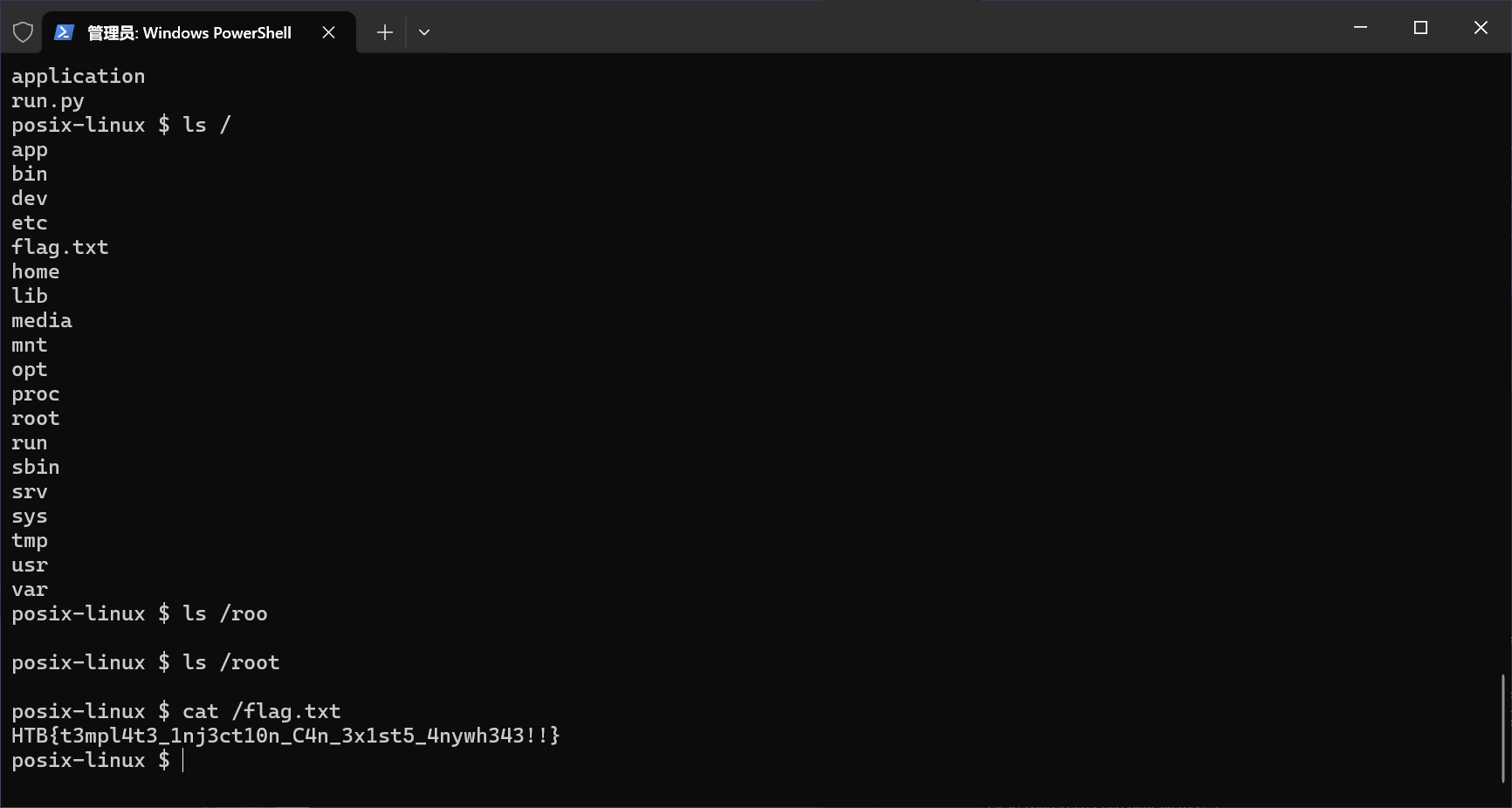
Task: Minimize the terminal window
Action: click(1360, 28)
